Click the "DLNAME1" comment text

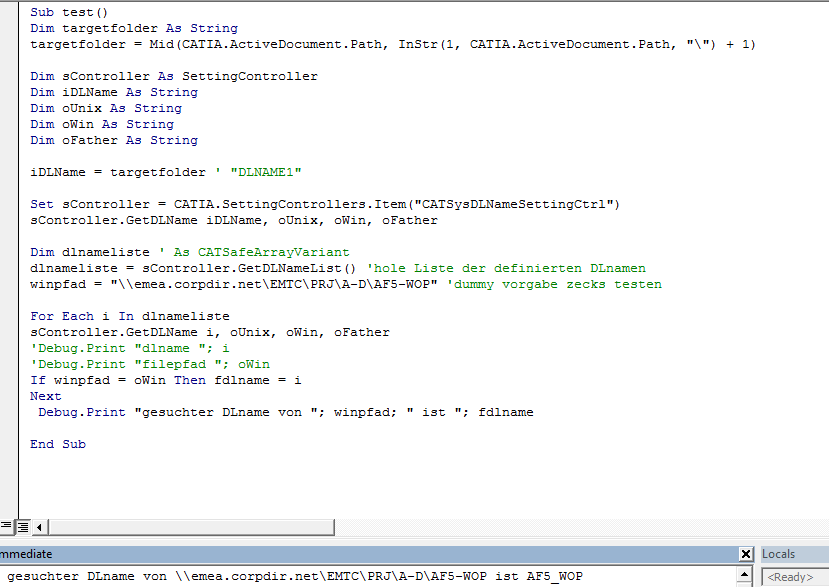[x=266, y=172]
